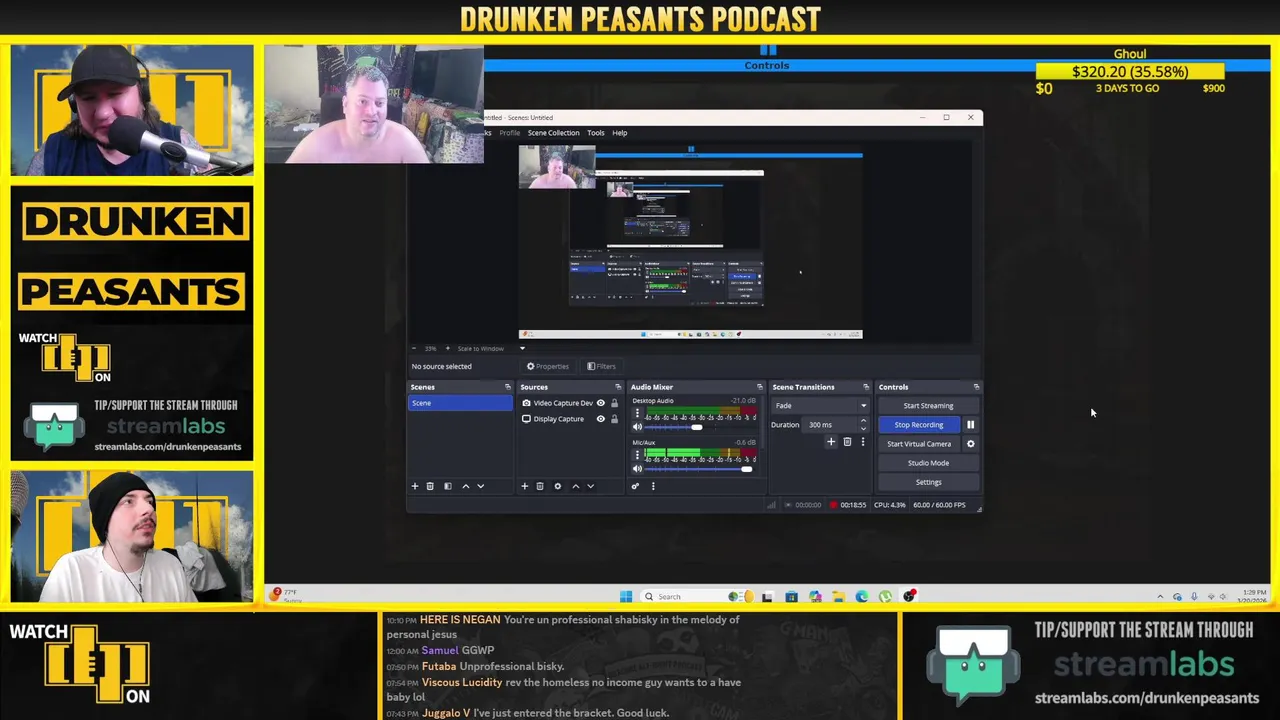Add a transition with the plus icon
This screenshot has width=1280, height=720.
click(830, 442)
